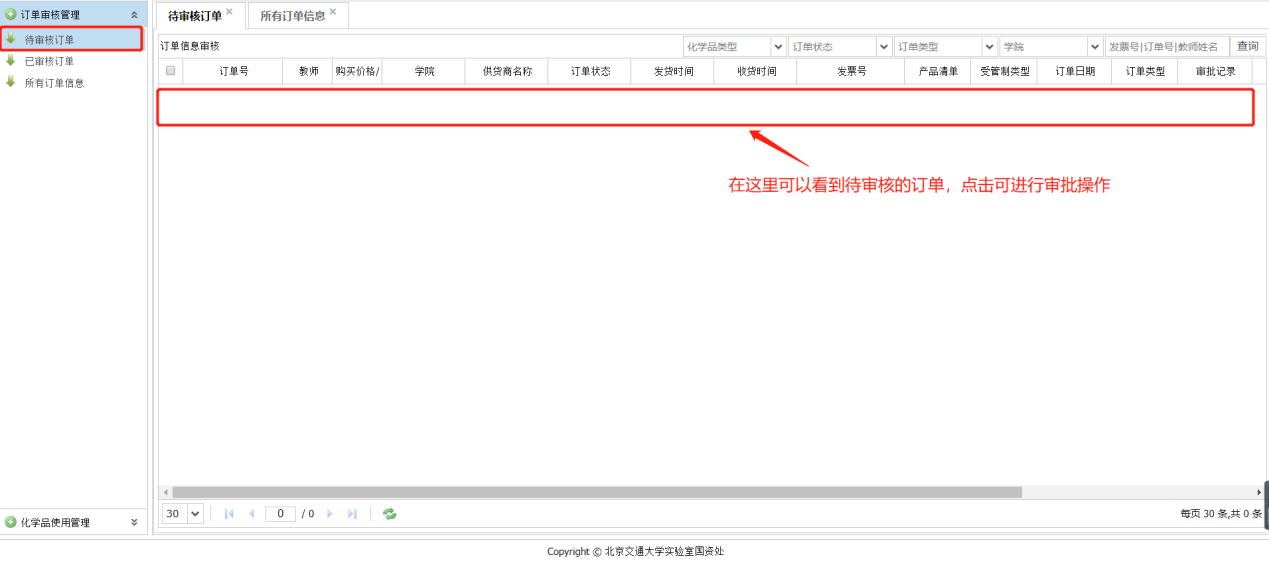Click the 查询 search button
This screenshot has width=1269, height=563.
click(x=1247, y=47)
